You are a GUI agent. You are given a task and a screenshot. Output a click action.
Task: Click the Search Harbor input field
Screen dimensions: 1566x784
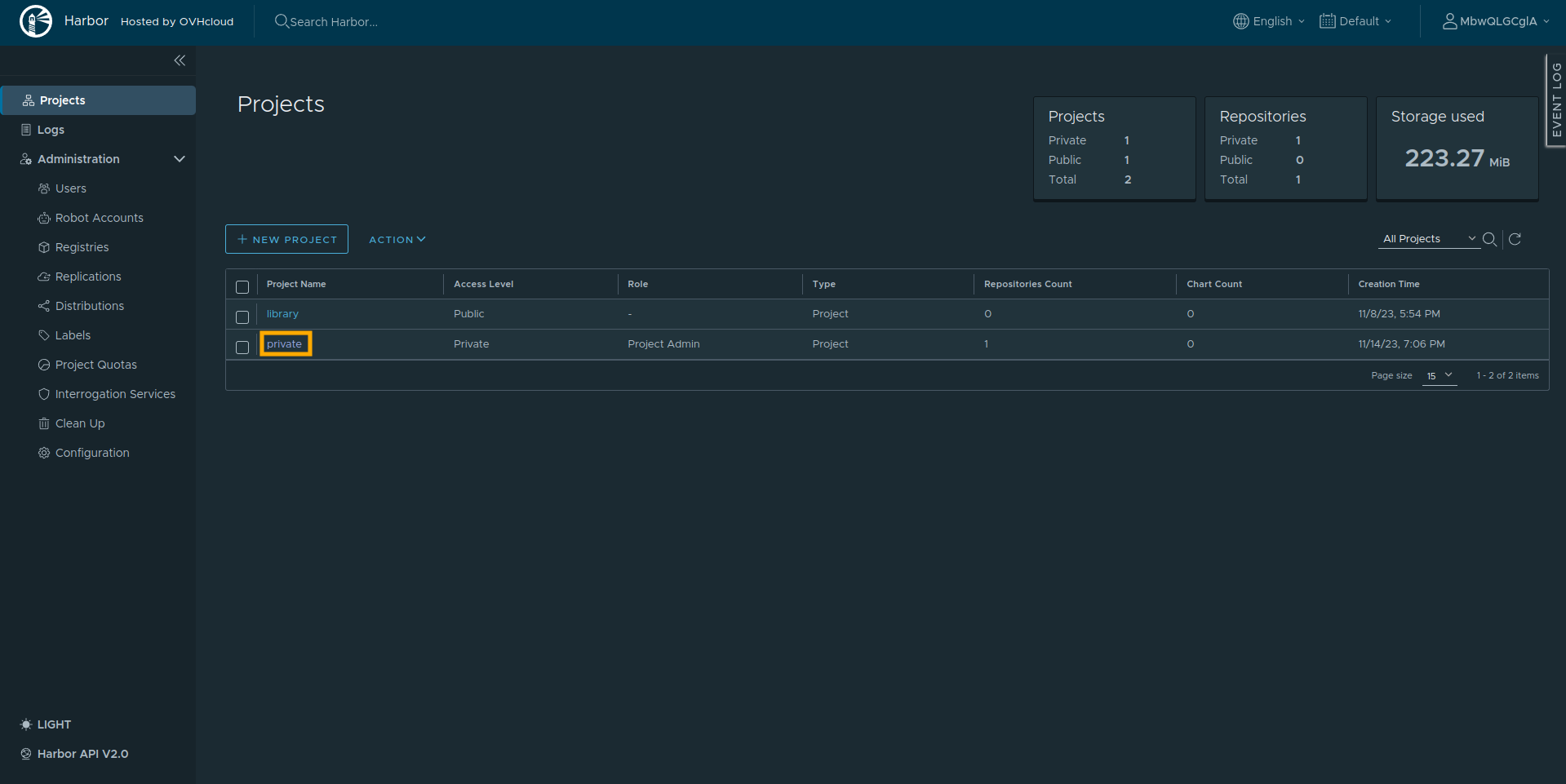(x=335, y=22)
